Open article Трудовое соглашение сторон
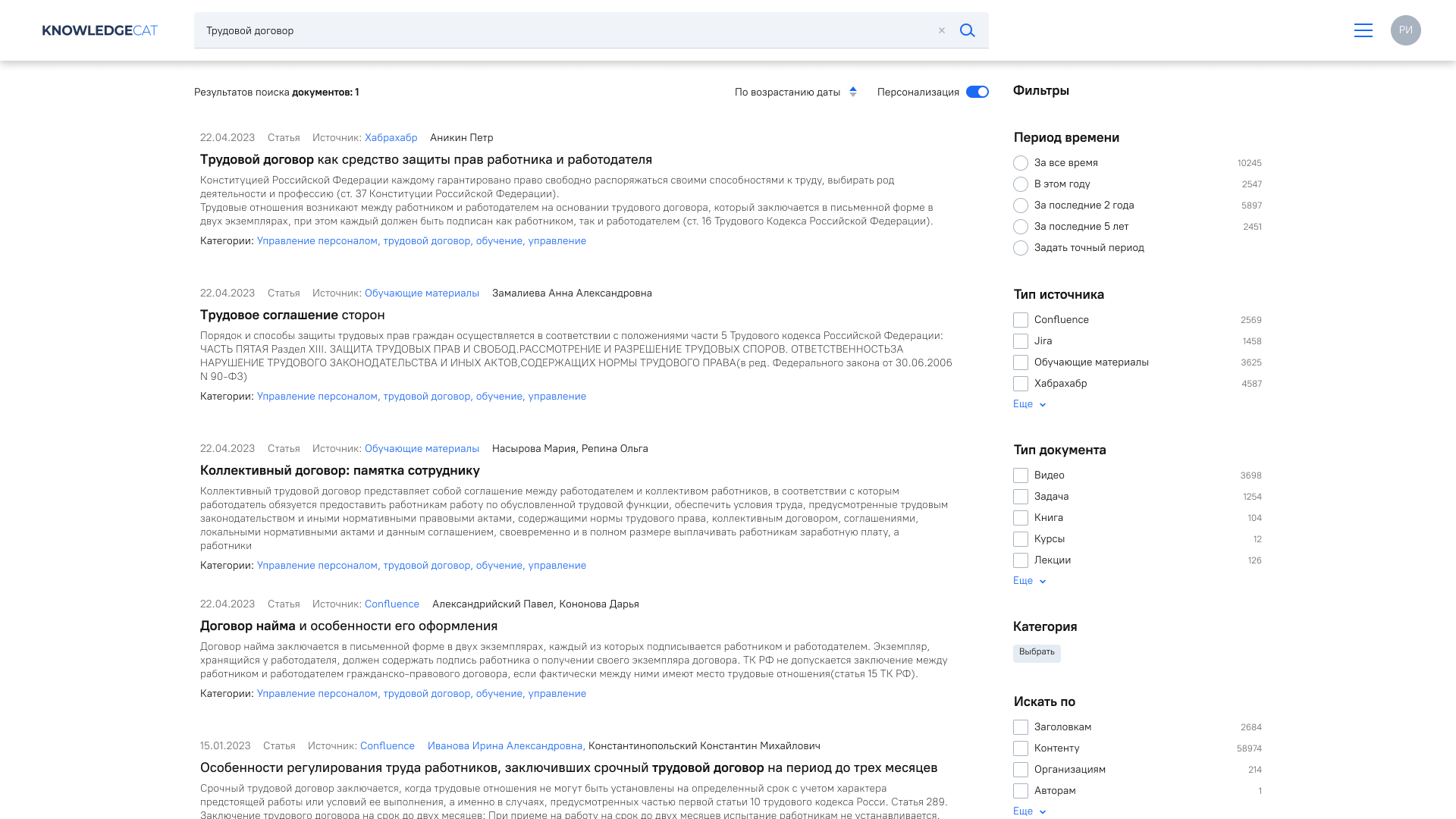Image resolution: width=1456 pixels, height=819 pixels. click(x=292, y=315)
